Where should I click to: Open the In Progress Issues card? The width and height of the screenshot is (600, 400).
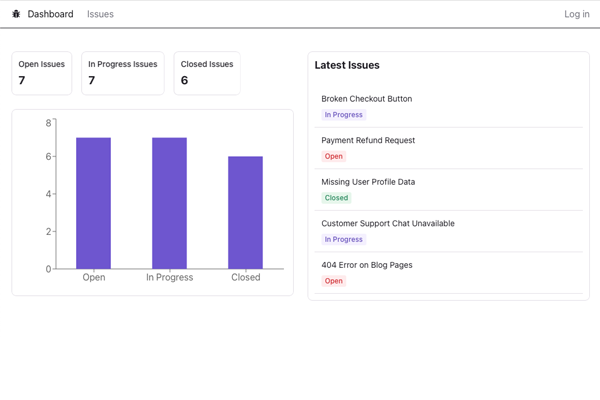point(122,73)
